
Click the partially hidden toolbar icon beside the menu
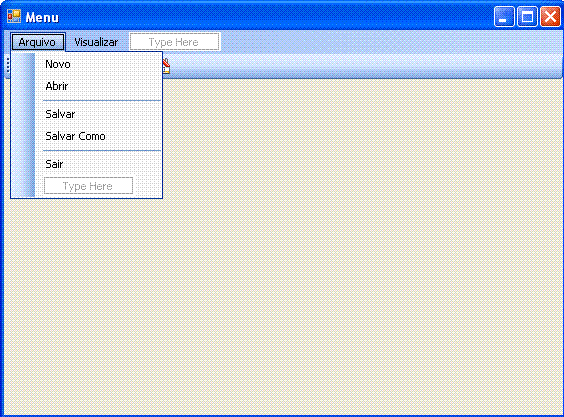coord(166,67)
